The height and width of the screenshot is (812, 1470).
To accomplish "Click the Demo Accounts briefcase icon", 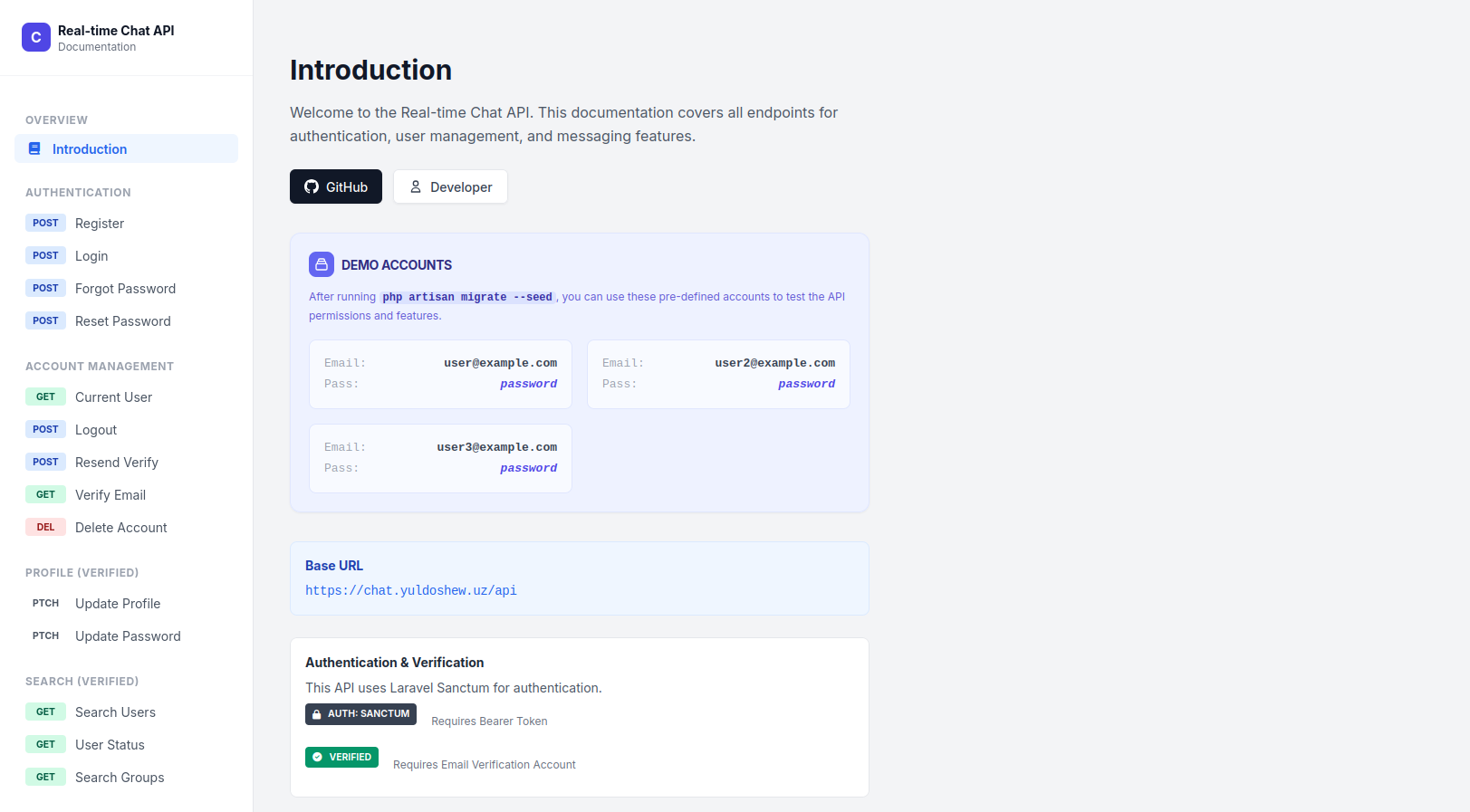I will point(322,264).
